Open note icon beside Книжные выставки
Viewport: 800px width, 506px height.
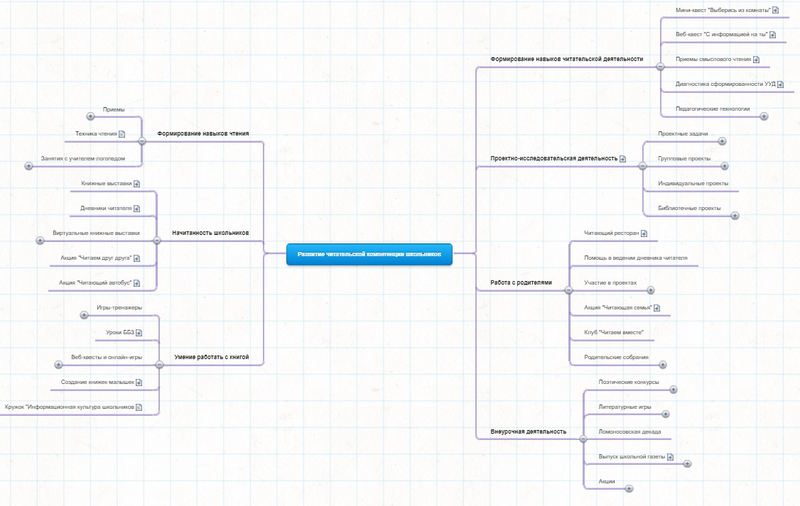pyautogui.click(x=137, y=184)
